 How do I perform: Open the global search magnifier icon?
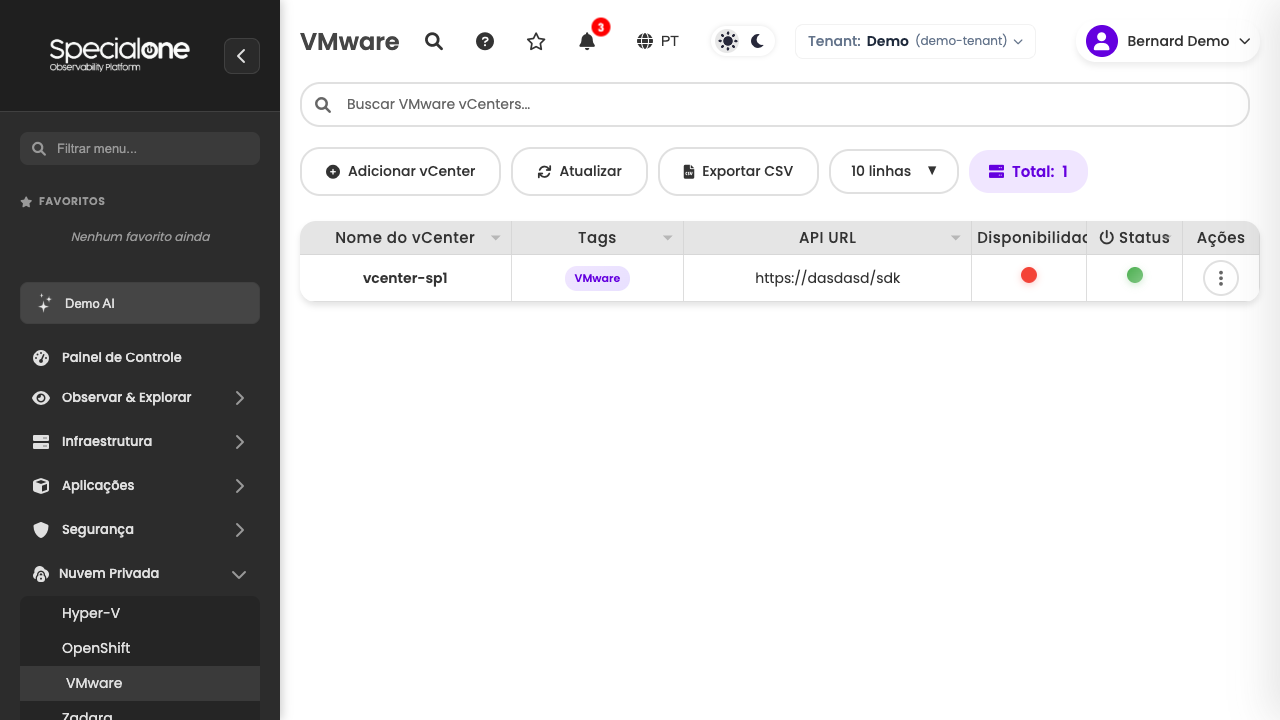[433, 41]
